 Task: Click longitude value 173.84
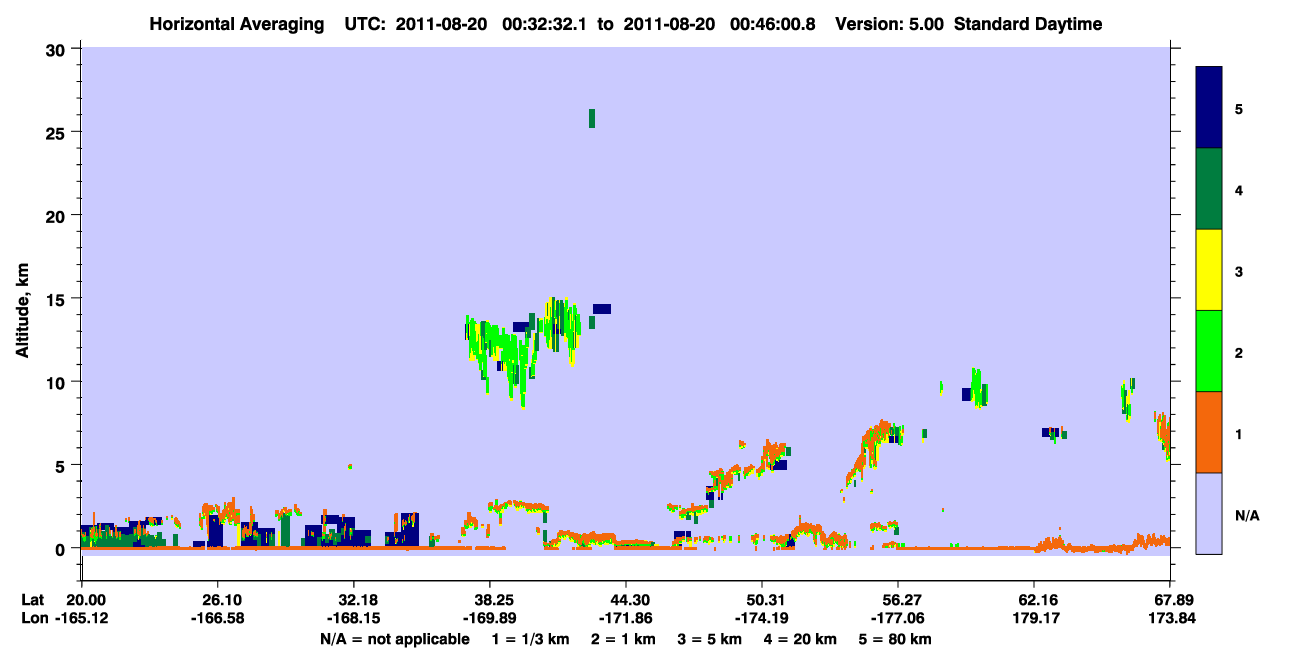tap(1171, 619)
